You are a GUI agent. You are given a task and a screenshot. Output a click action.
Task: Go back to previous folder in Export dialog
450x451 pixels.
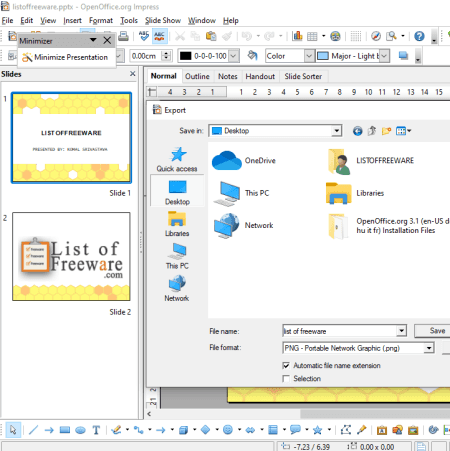pos(358,131)
